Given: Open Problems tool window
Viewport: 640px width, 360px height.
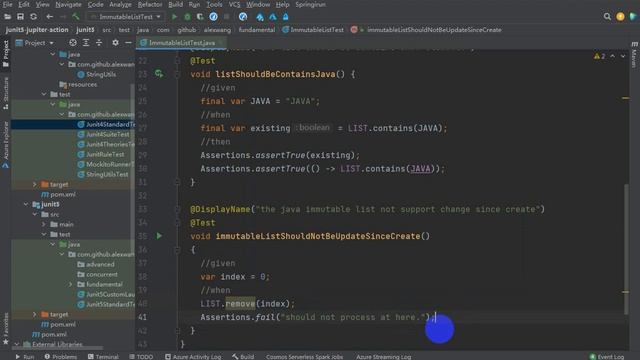Looking at the screenshot, I should pos(60,356).
